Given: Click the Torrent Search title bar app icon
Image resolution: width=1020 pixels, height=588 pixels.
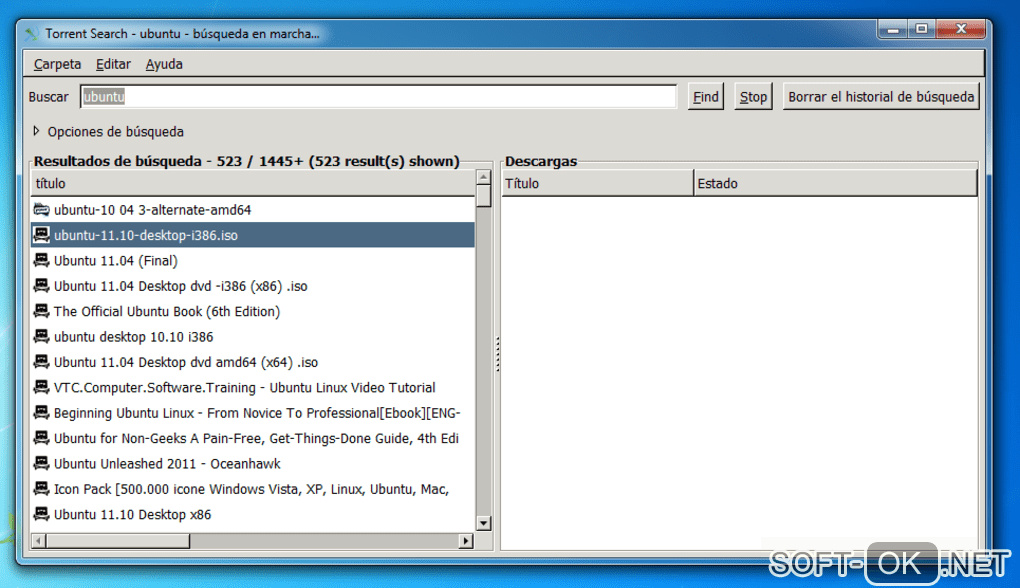Looking at the screenshot, I should click(x=31, y=34).
